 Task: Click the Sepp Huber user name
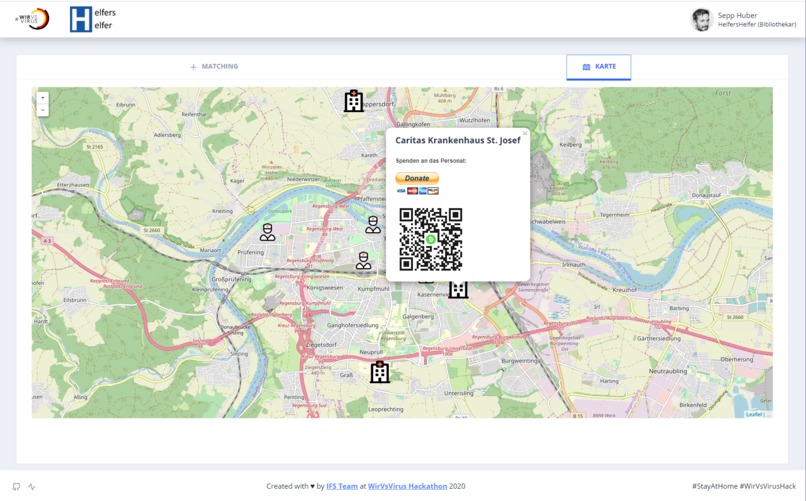click(x=737, y=15)
